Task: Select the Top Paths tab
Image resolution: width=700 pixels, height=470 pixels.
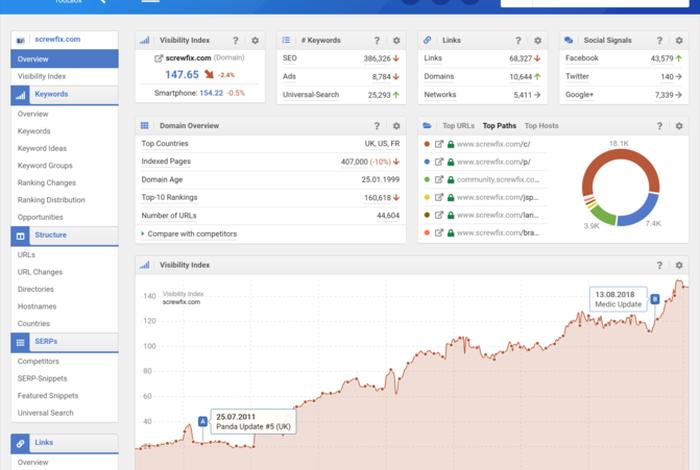Action: tap(499, 126)
